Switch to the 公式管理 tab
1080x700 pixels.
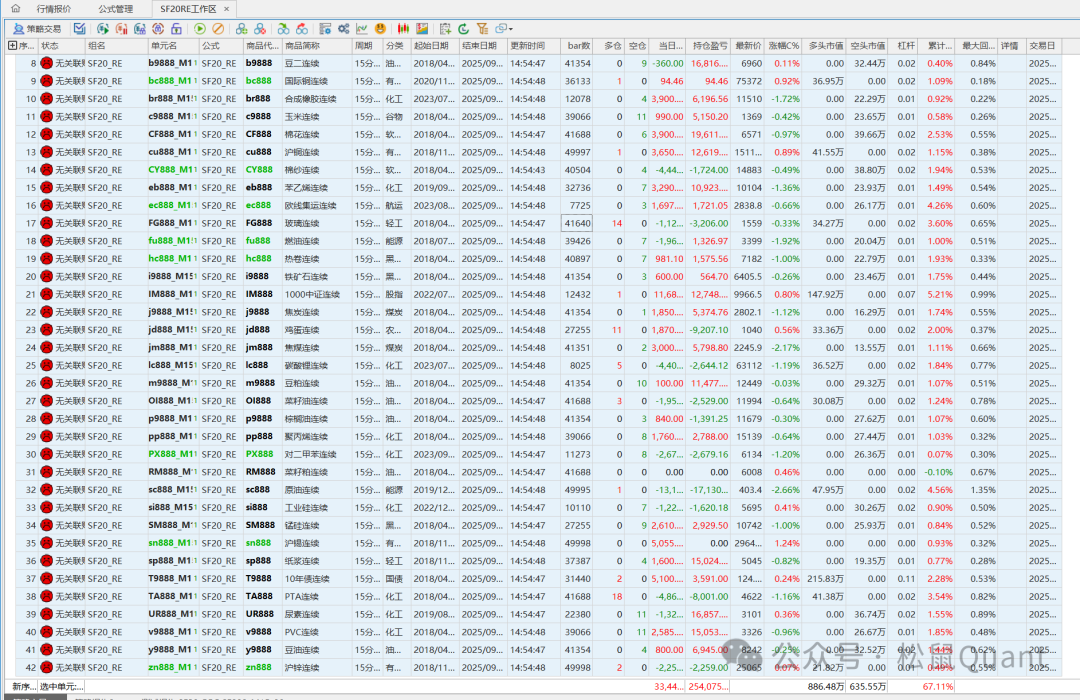coord(116,9)
